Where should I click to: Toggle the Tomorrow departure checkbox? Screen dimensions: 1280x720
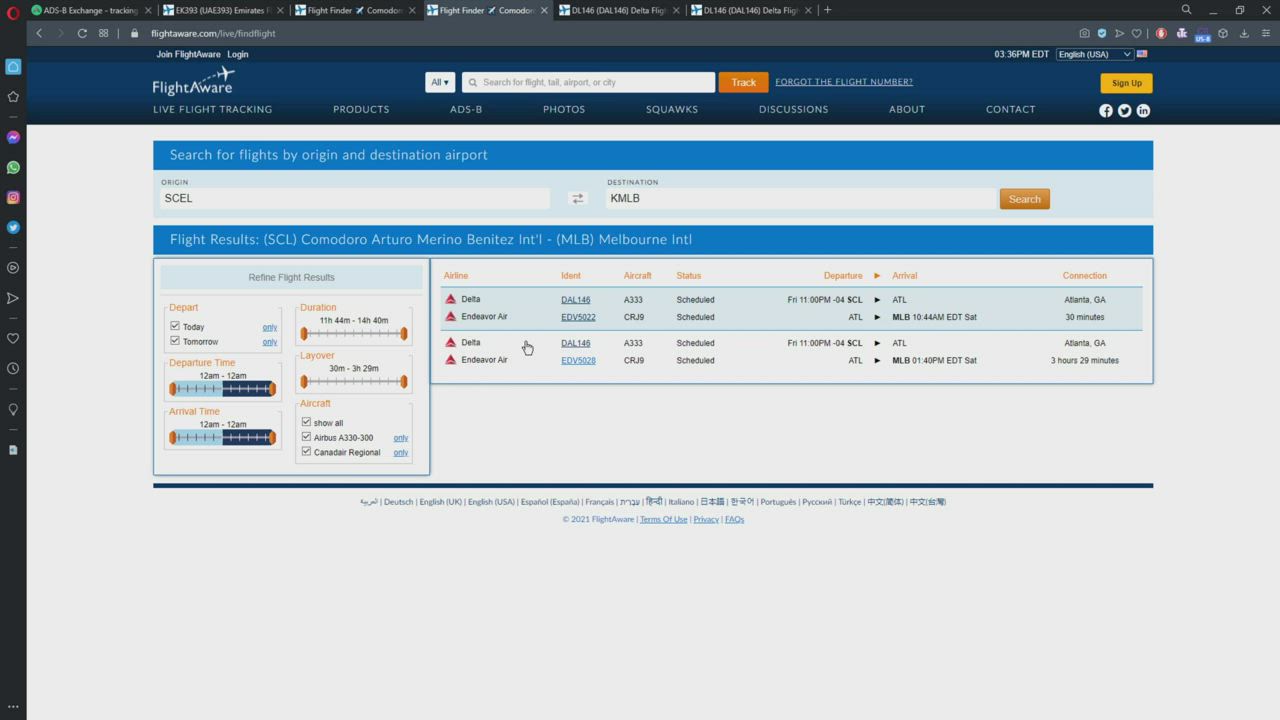175,341
